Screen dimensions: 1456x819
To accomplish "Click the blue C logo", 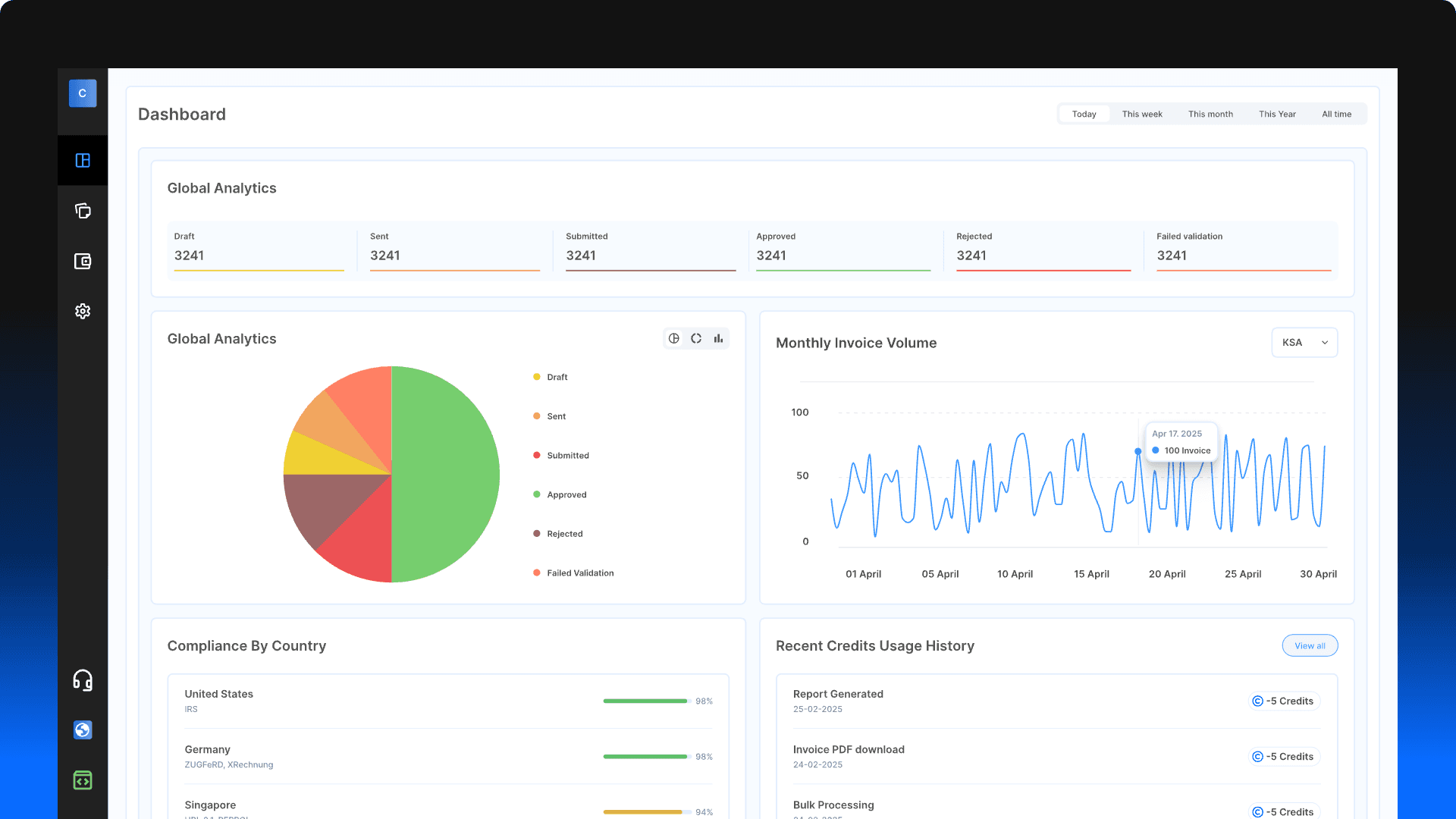I will 83,93.
